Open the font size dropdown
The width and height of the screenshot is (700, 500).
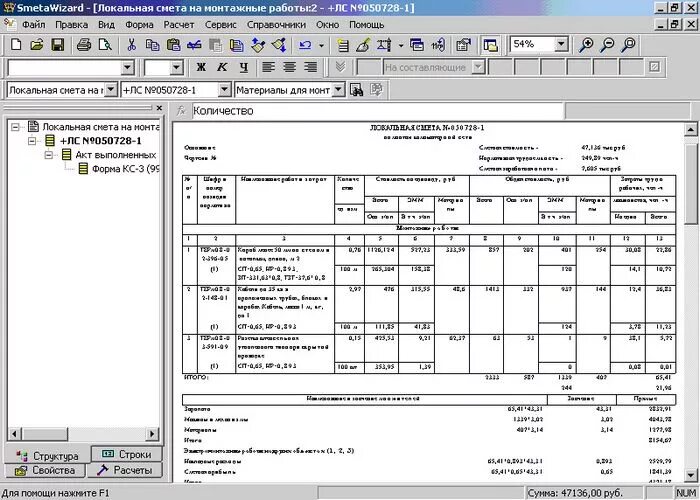point(177,68)
